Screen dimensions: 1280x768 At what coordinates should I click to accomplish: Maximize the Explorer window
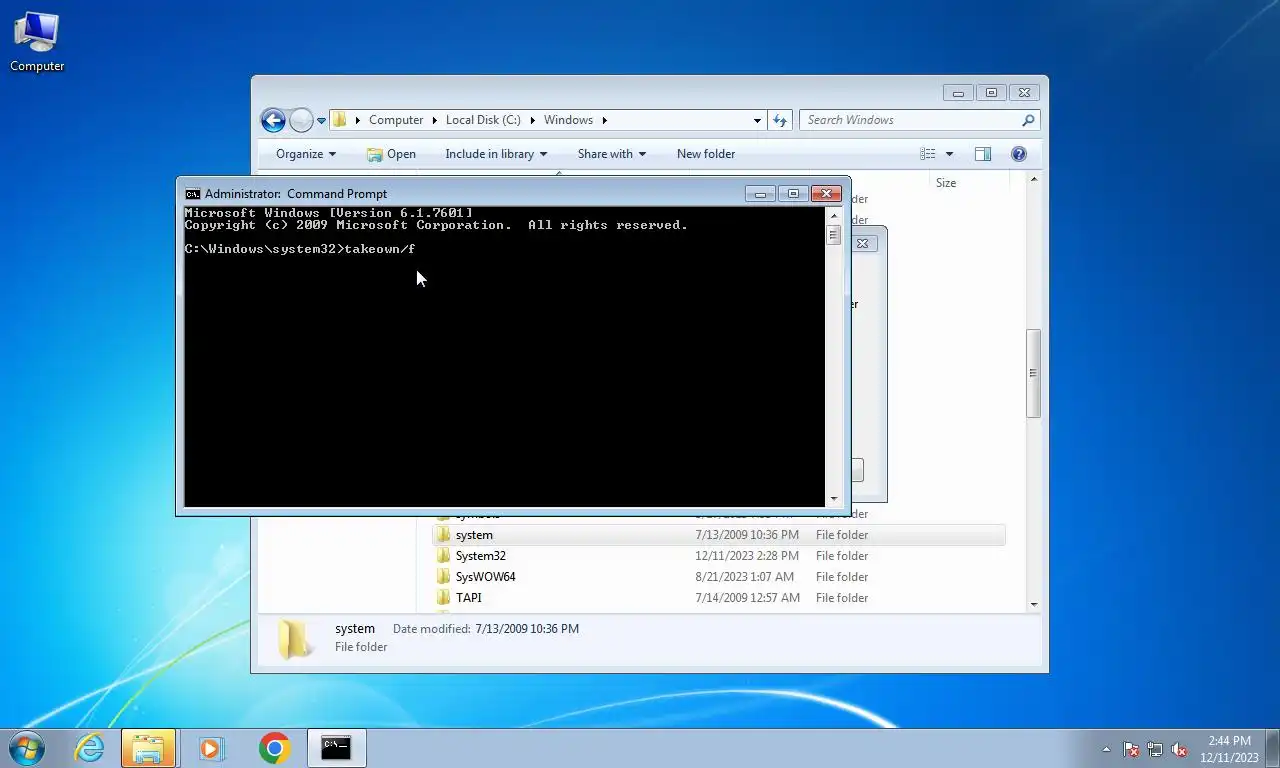(991, 93)
